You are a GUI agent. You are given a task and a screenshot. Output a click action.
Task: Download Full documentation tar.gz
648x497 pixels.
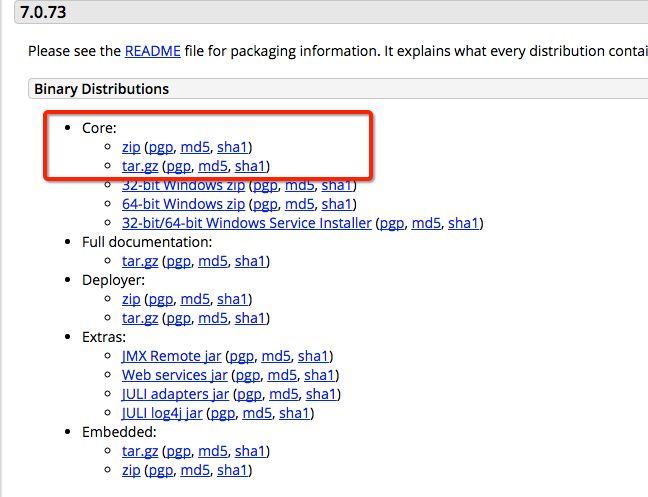(140, 261)
